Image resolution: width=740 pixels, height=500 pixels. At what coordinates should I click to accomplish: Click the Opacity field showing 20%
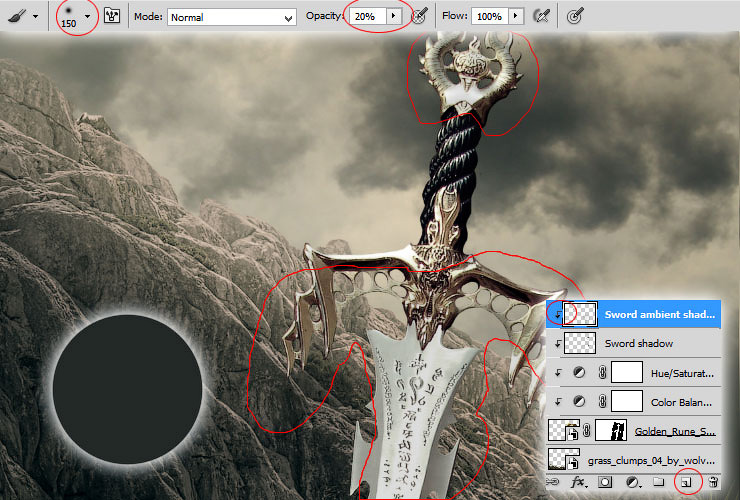pos(368,17)
